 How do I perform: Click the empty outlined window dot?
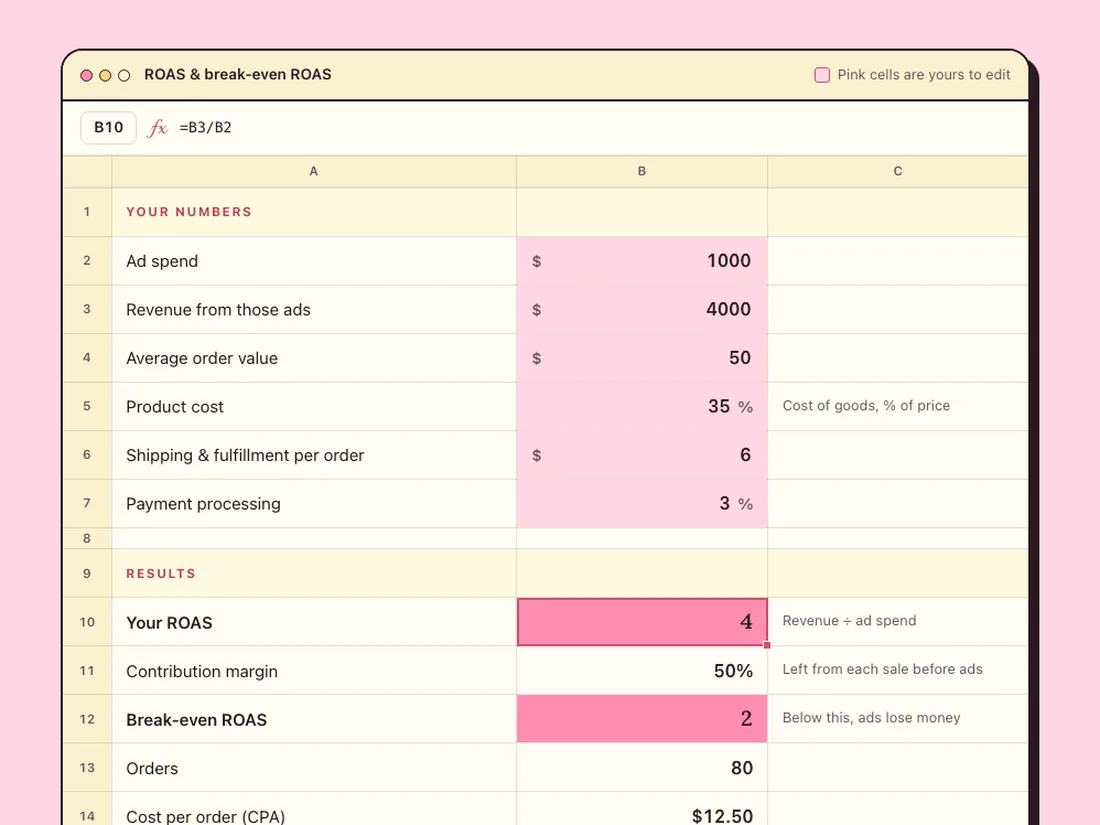coord(124,75)
